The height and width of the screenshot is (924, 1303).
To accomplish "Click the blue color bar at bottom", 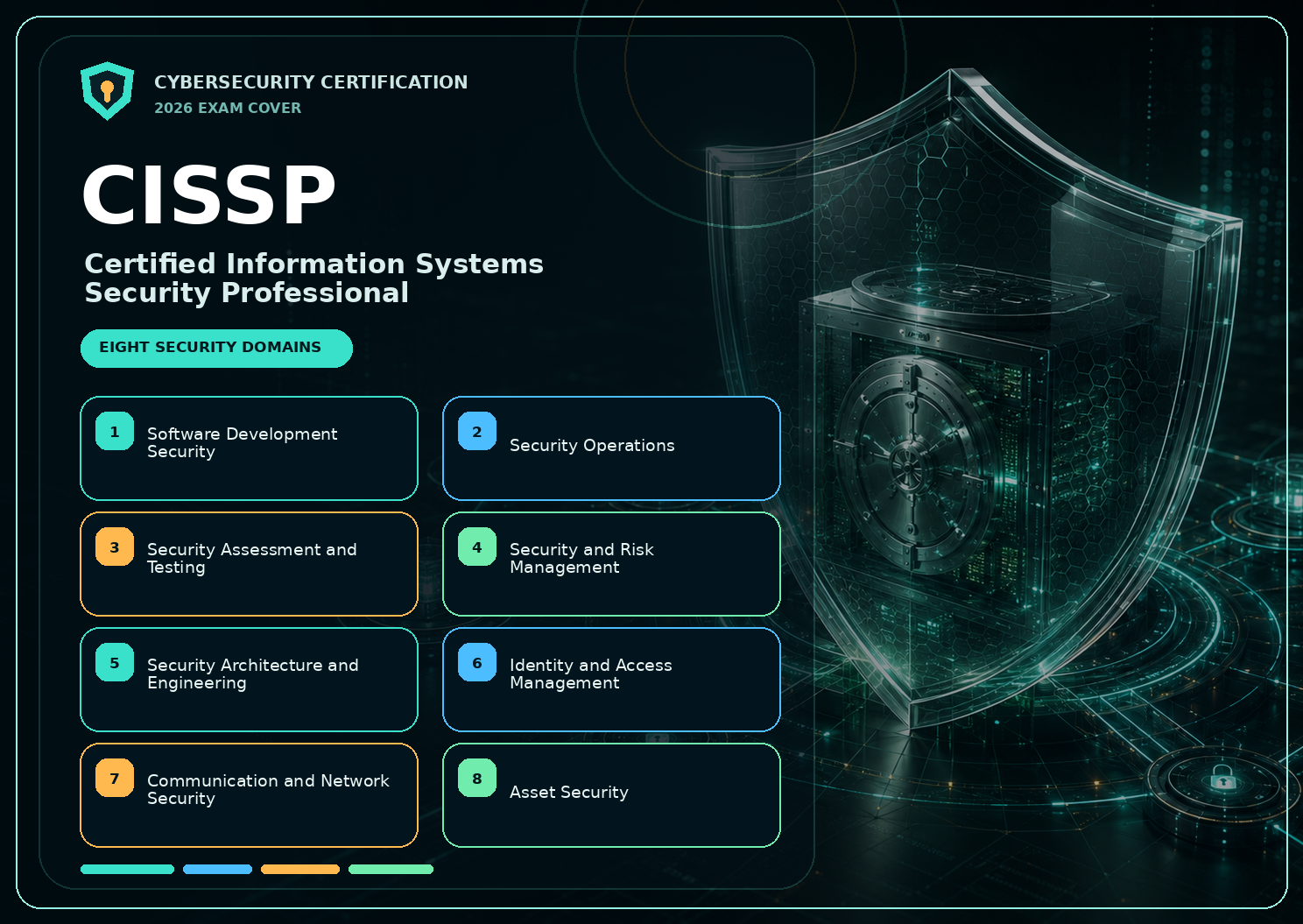I will point(218,870).
